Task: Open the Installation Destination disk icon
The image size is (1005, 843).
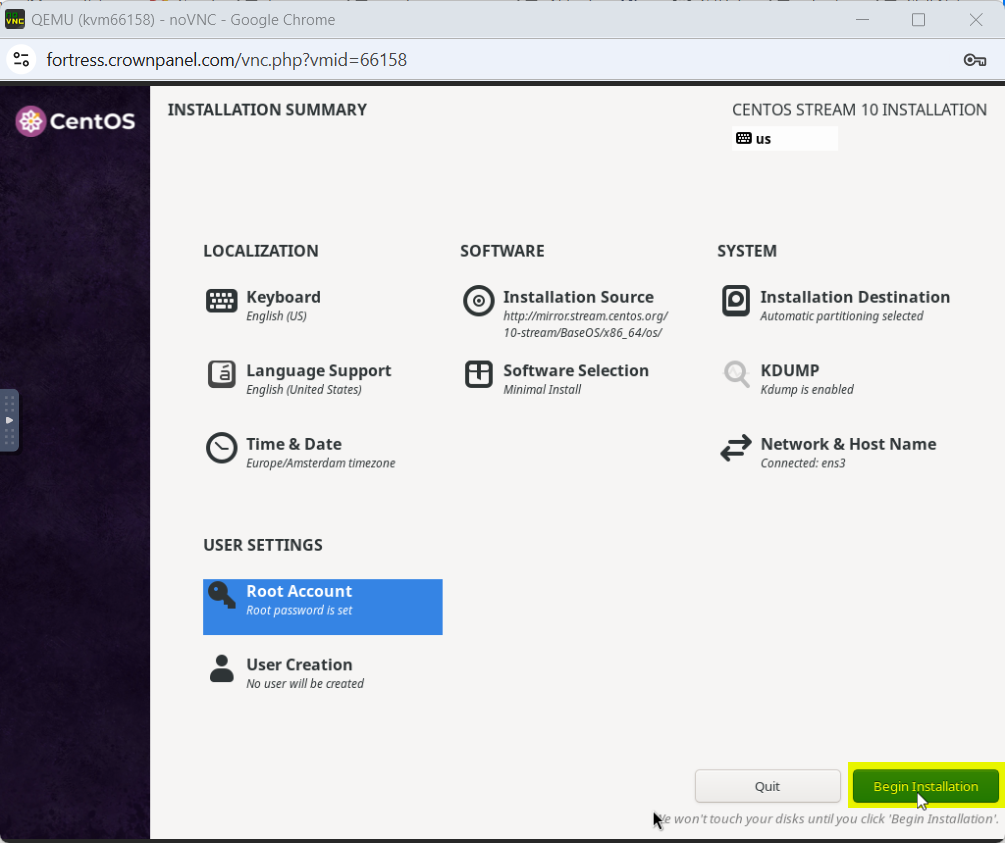Action: click(x=736, y=301)
